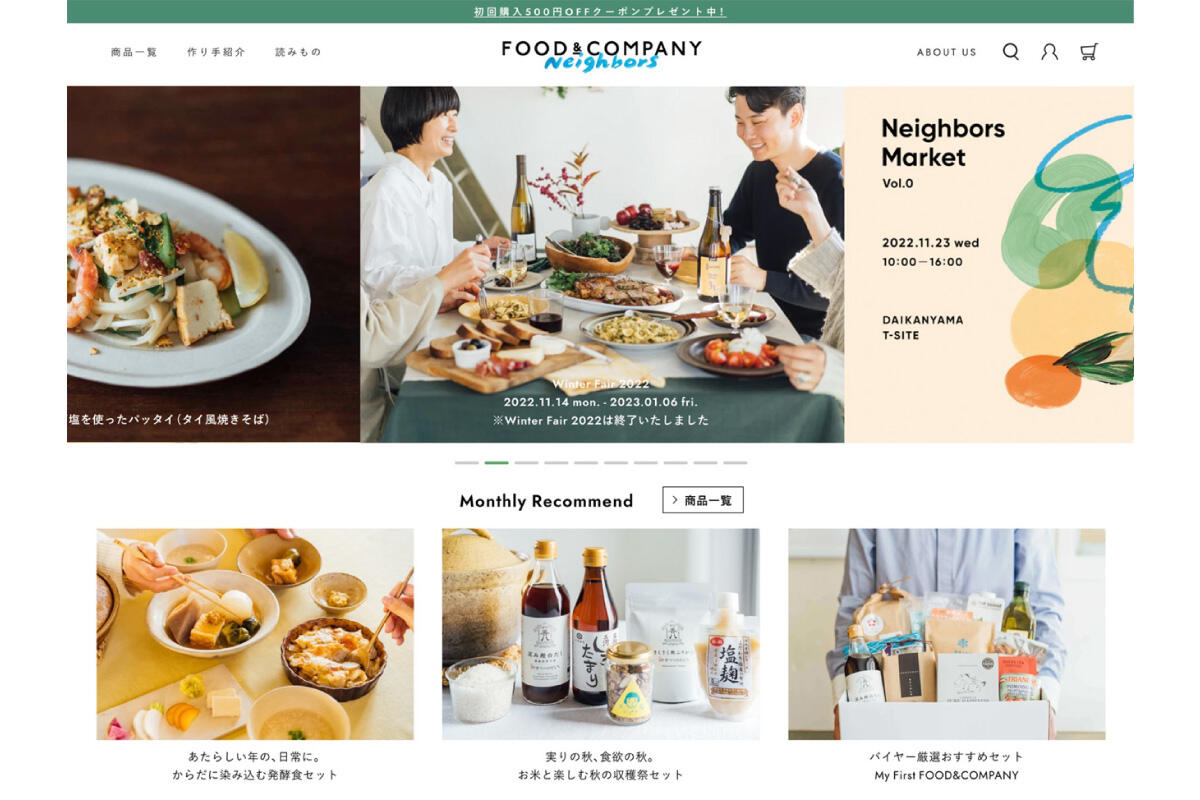This screenshot has height=800, width=1200.
Task: Go to the ABOUT US page
Action: (946, 52)
